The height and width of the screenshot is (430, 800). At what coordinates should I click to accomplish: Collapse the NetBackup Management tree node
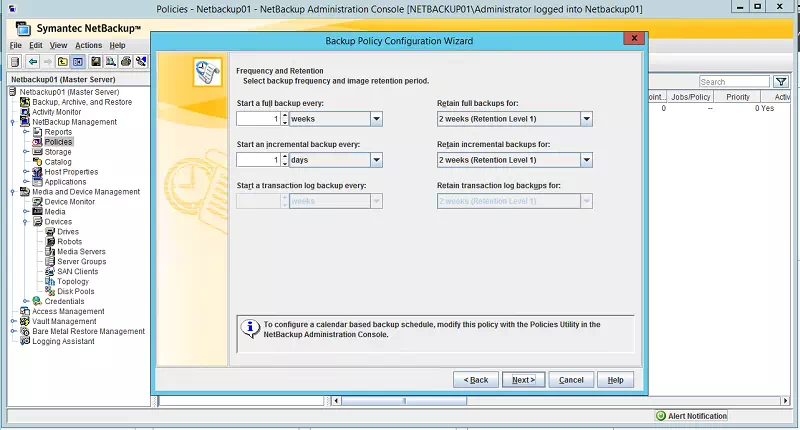[13, 122]
